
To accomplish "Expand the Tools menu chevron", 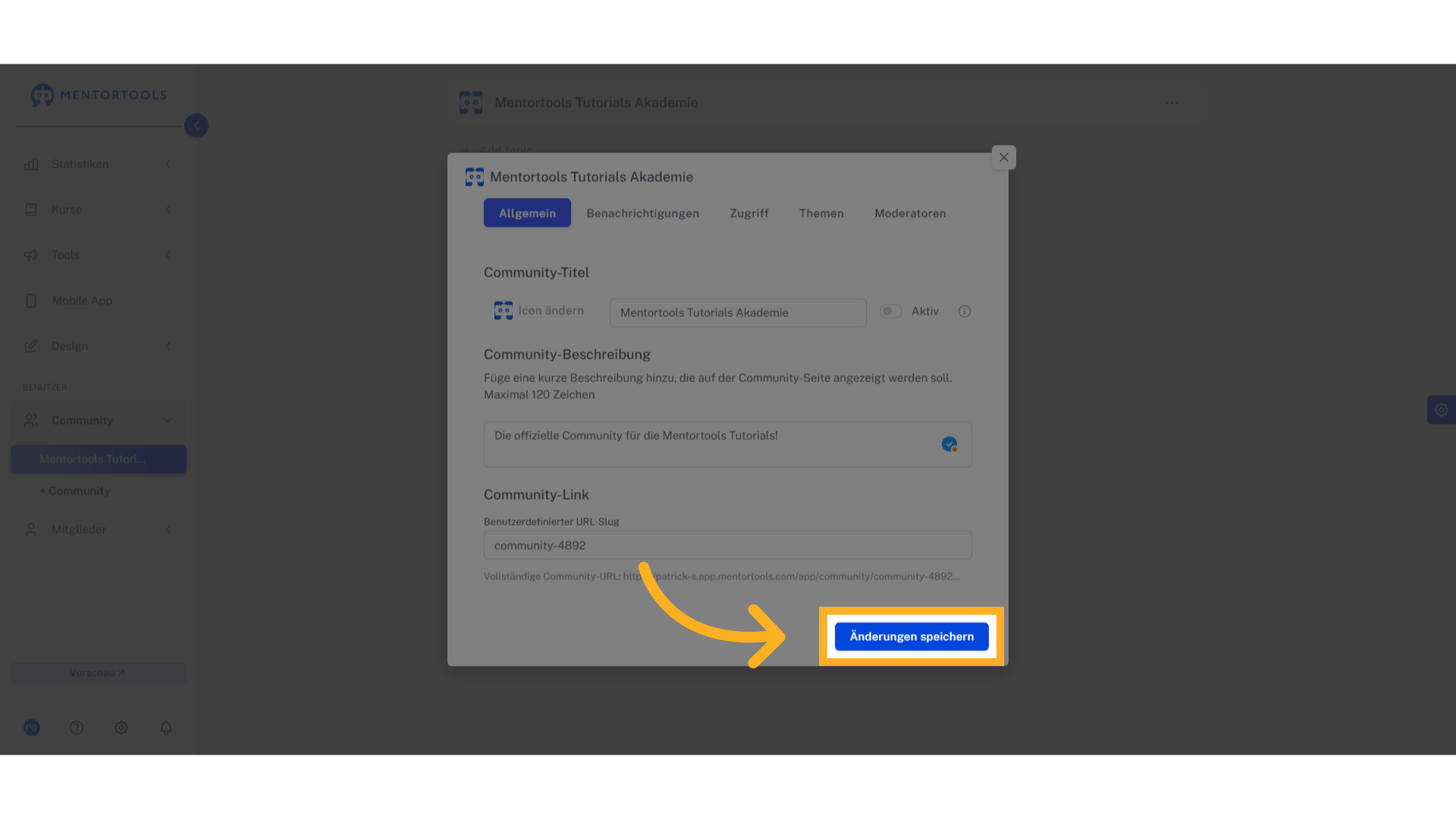I will 168,256.
